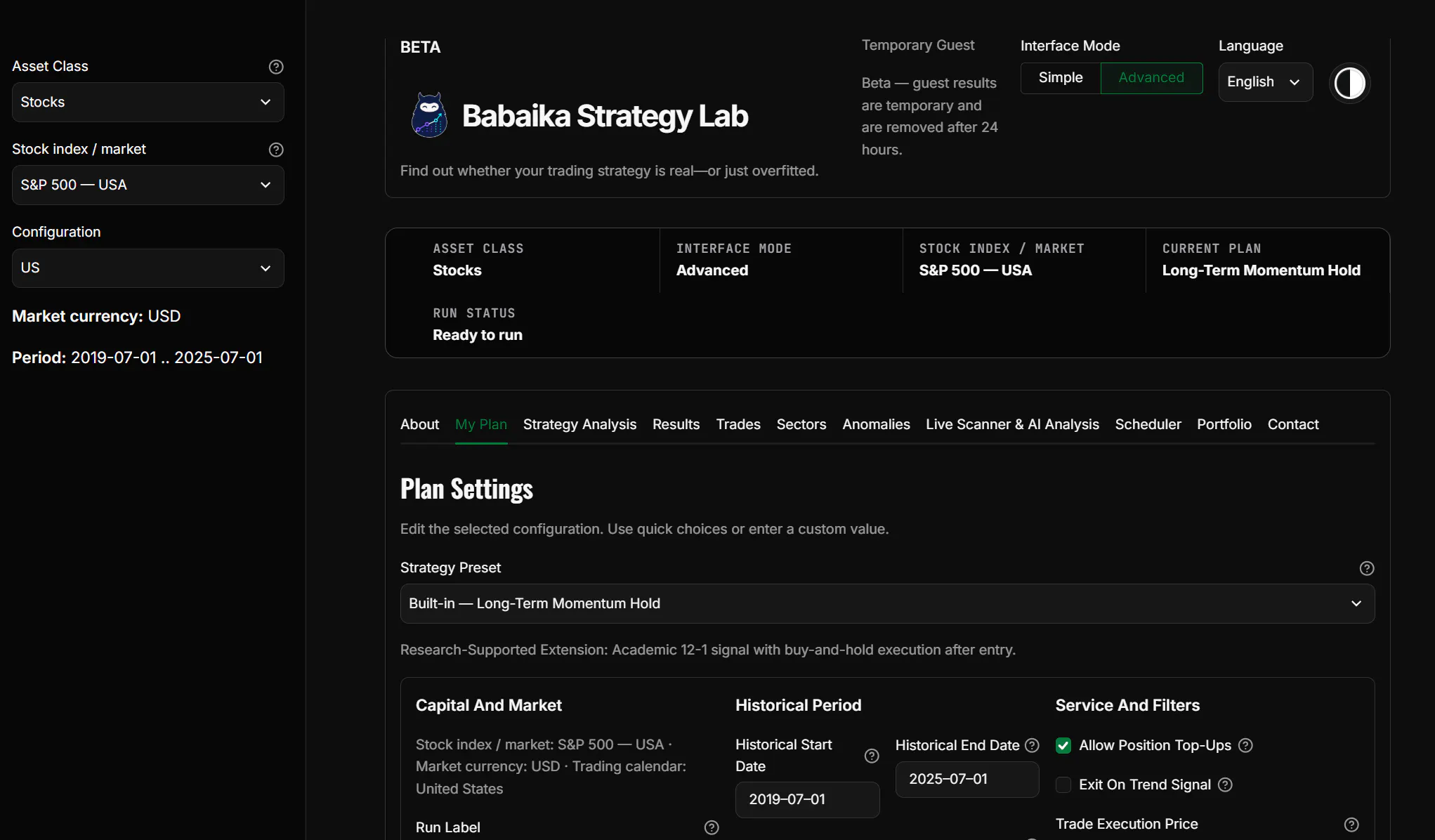
Task: Open the English language dropdown
Action: [x=1265, y=82]
